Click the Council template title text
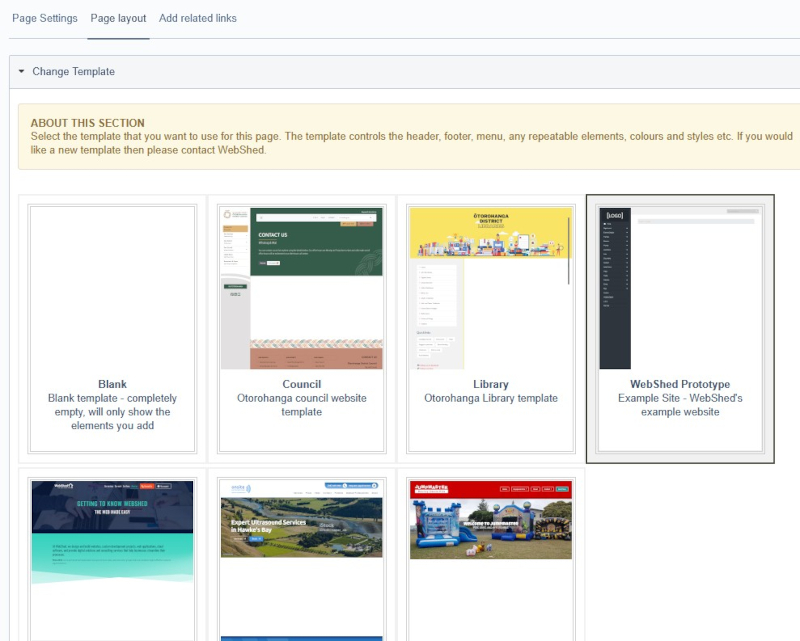This screenshot has width=800, height=641. pyautogui.click(x=301, y=384)
